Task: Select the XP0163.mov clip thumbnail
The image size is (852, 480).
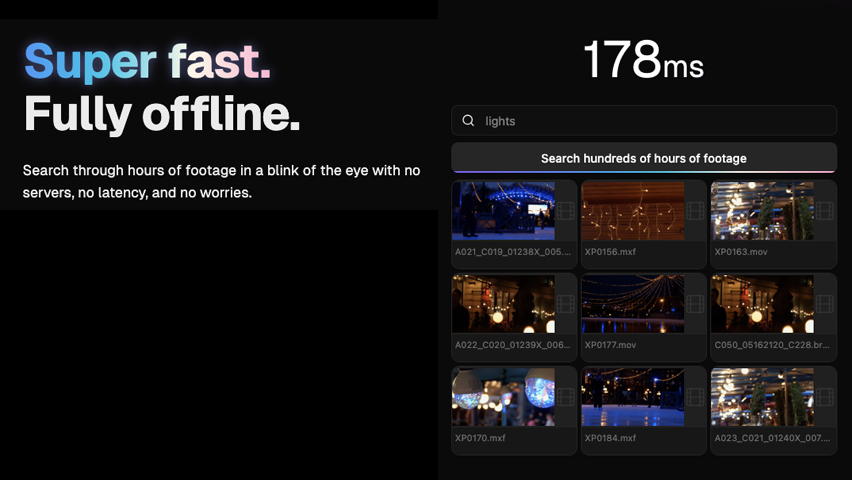Action: click(762, 210)
